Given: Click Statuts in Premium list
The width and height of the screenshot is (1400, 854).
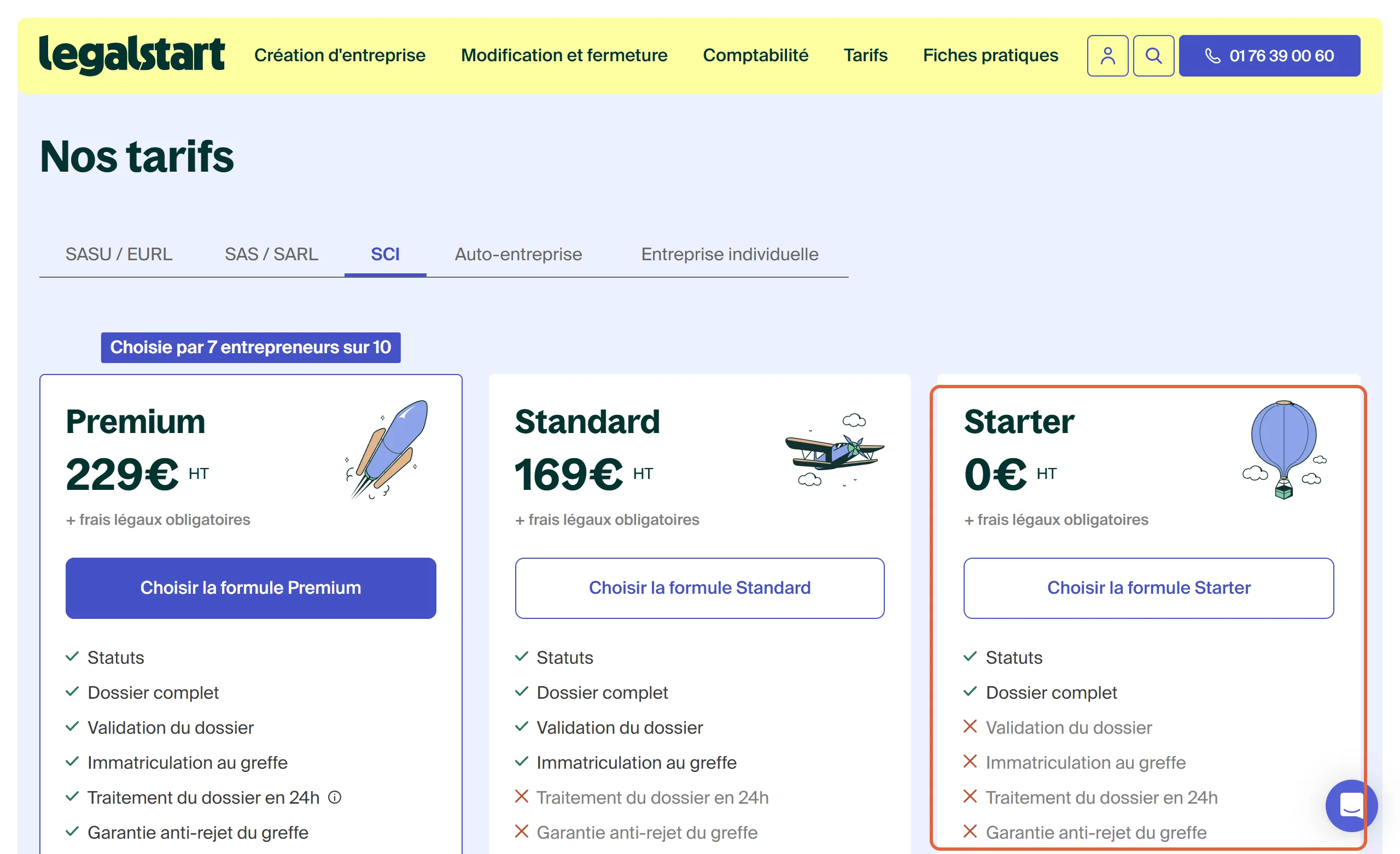Looking at the screenshot, I should point(116,657).
